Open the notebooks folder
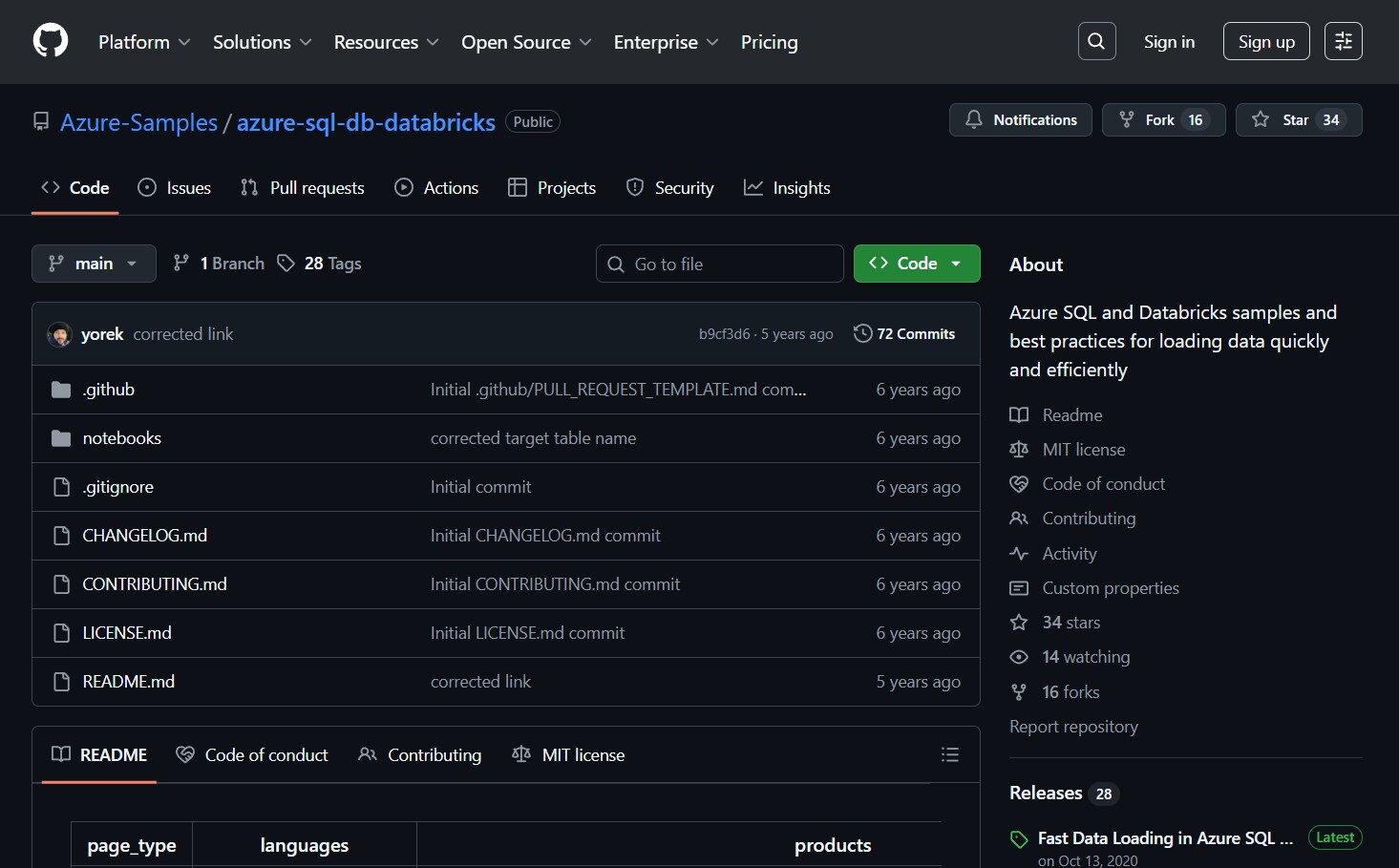The image size is (1399, 868). [121, 438]
